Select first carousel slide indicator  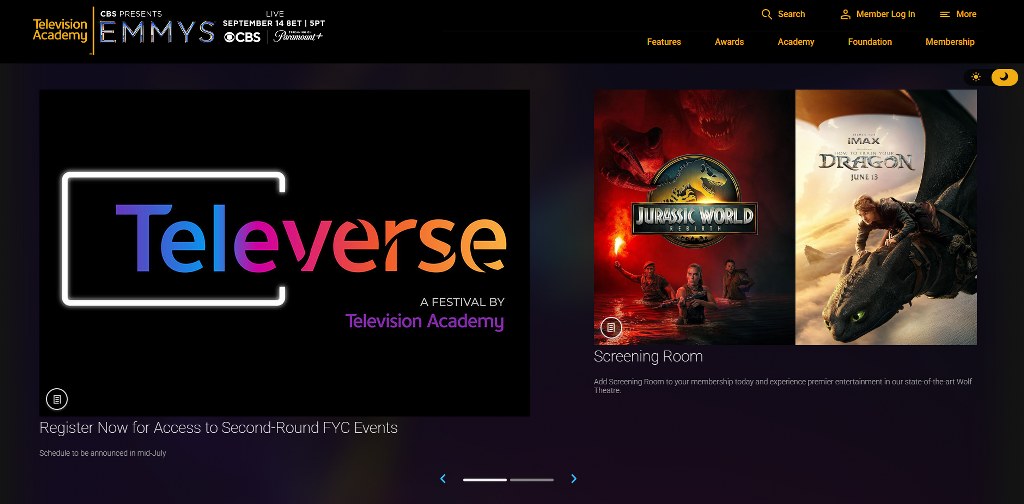[x=485, y=480]
